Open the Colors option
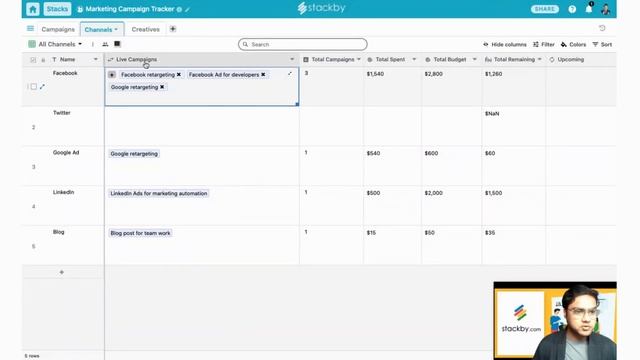 [x=573, y=44]
